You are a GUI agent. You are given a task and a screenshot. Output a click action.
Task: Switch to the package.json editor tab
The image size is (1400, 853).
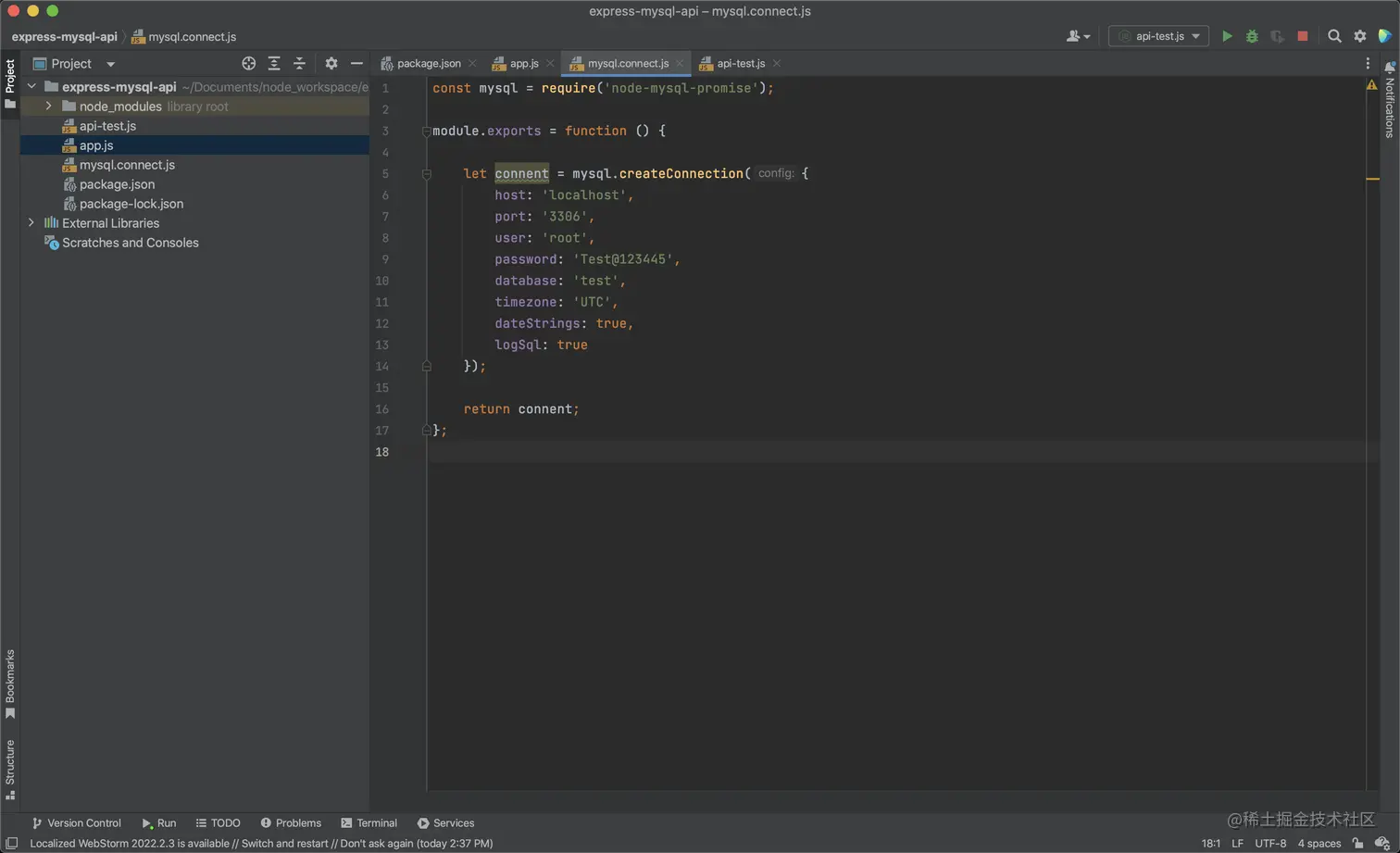(x=428, y=64)
